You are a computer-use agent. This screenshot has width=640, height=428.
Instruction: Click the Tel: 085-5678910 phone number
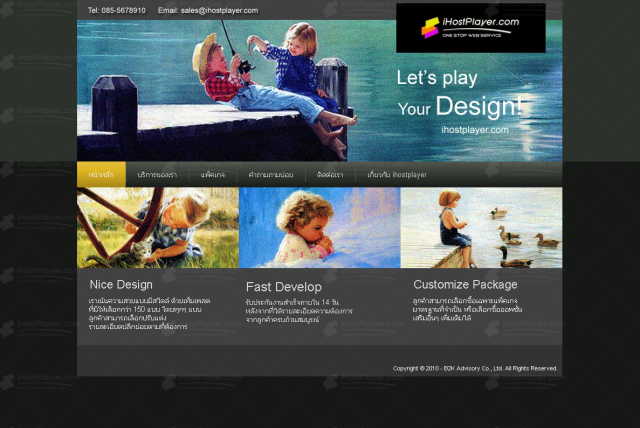pos(117,11)
